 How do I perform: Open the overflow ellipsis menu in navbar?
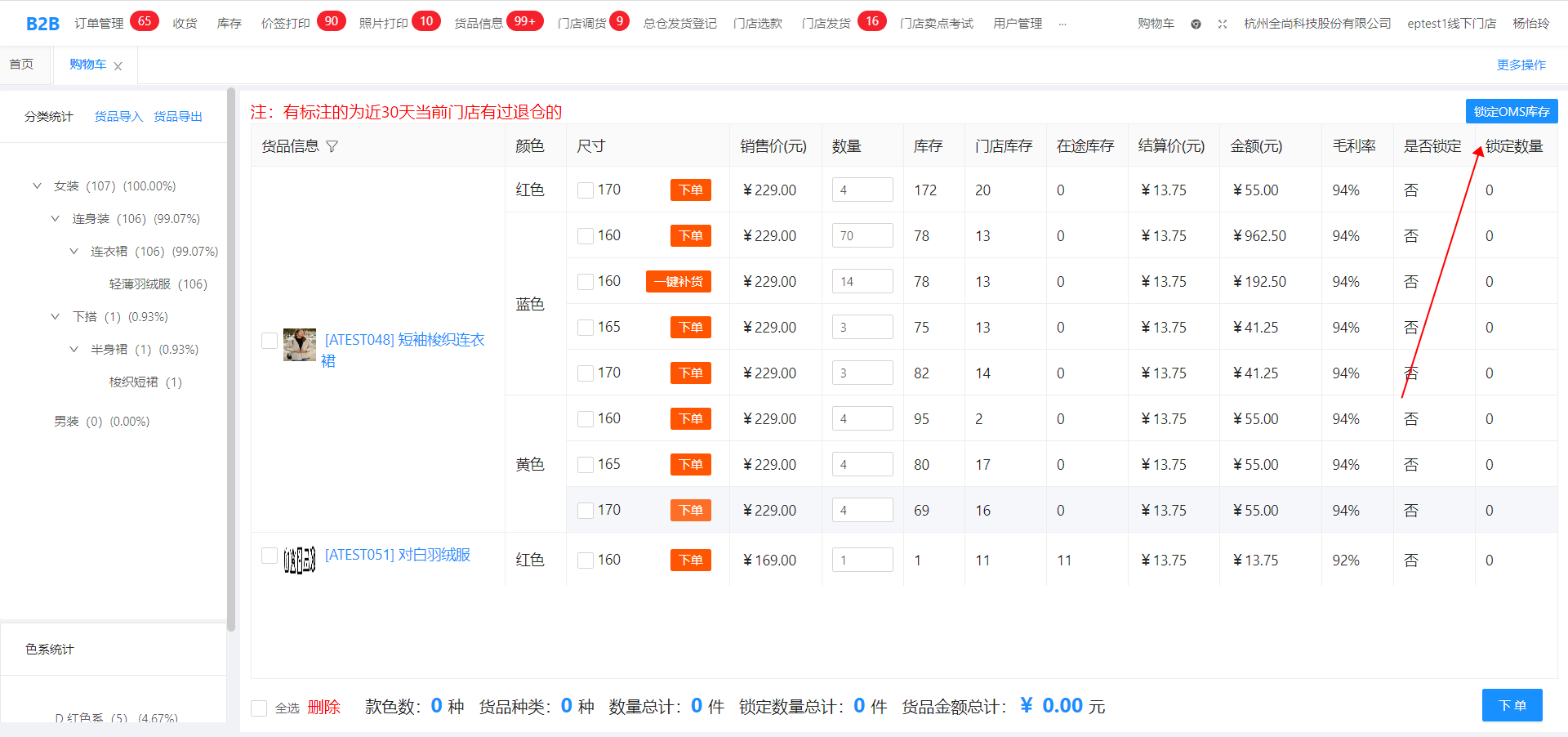click(x=1062, y=24)
